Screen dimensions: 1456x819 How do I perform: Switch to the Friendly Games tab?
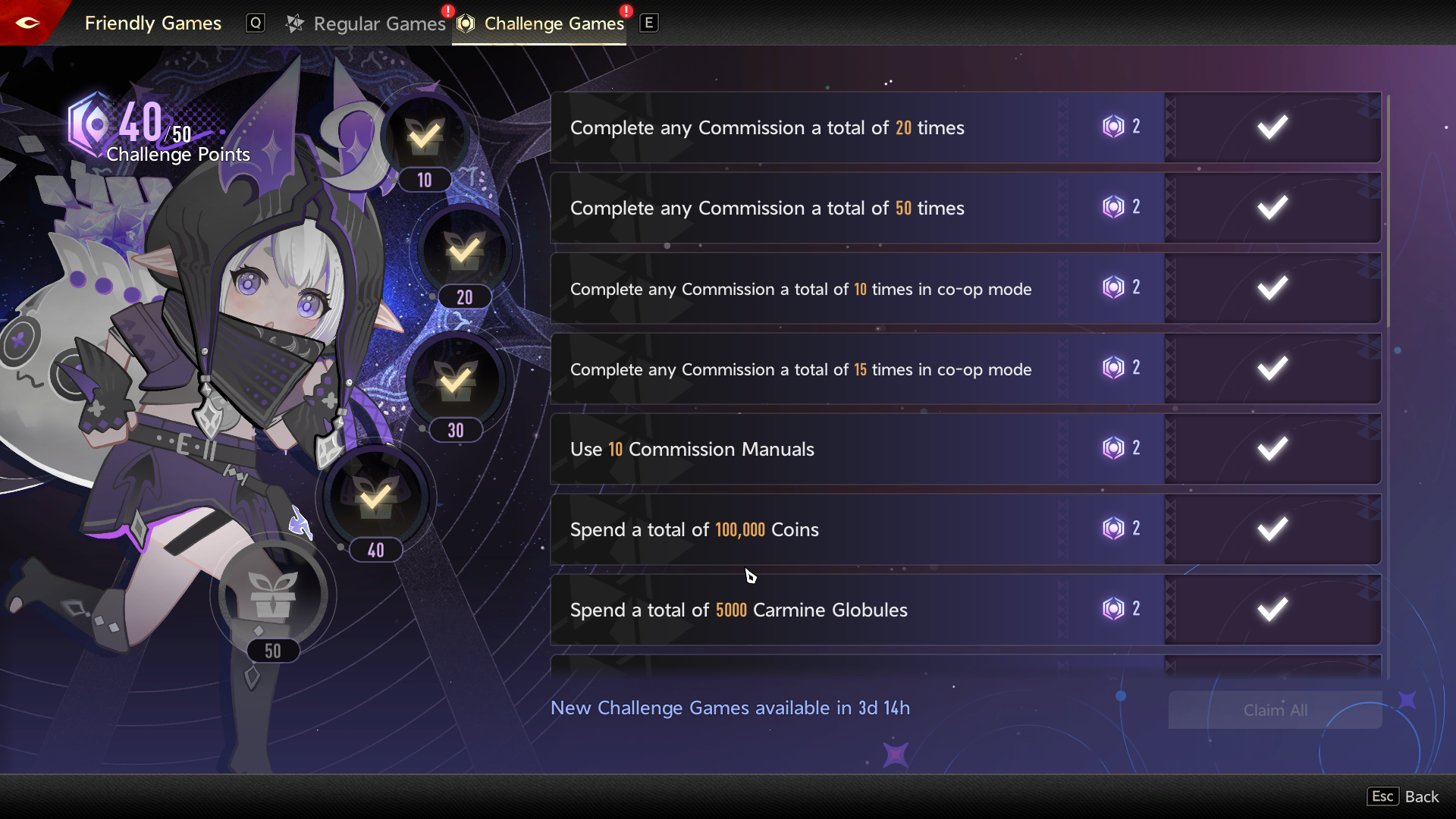click(x=153, y=23)
